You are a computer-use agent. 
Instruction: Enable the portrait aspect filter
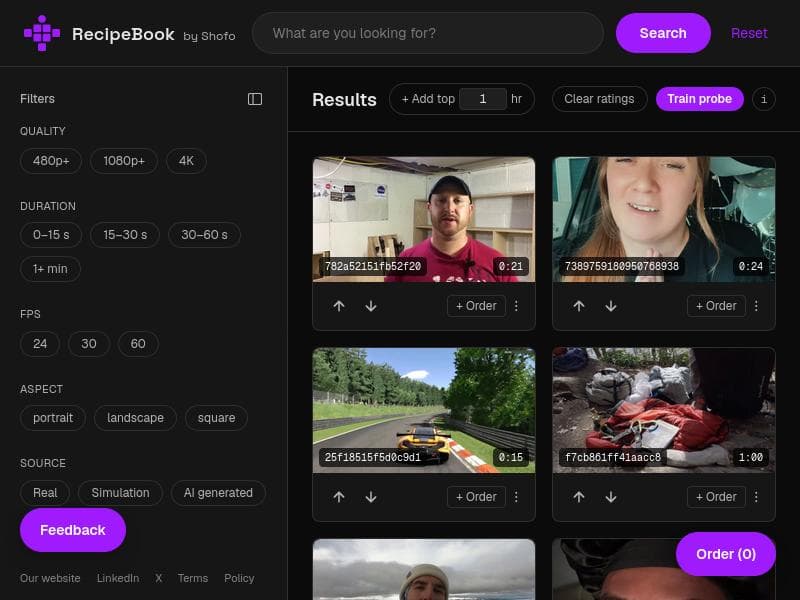(x=53, y=418)
